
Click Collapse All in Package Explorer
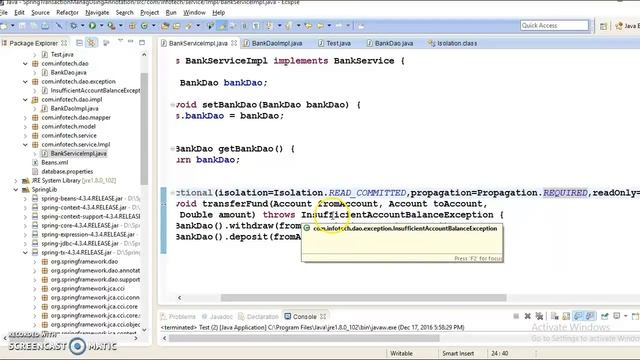point(79,42)
